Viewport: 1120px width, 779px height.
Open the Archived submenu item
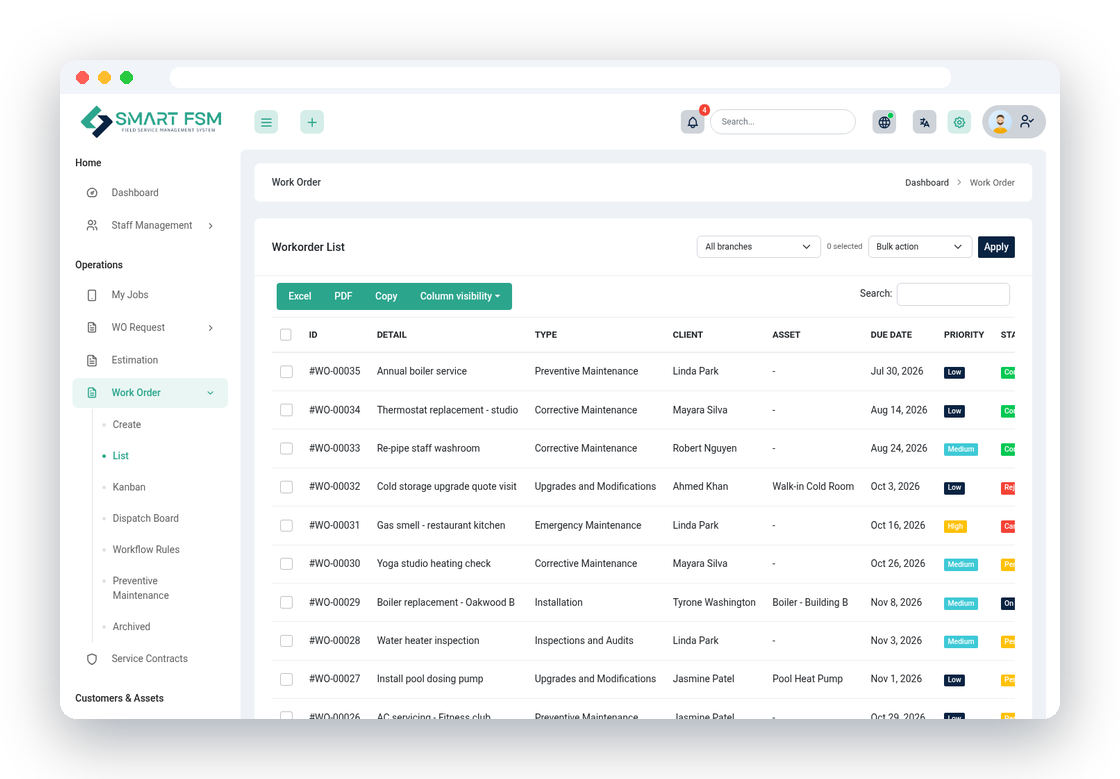pos(131,627)
